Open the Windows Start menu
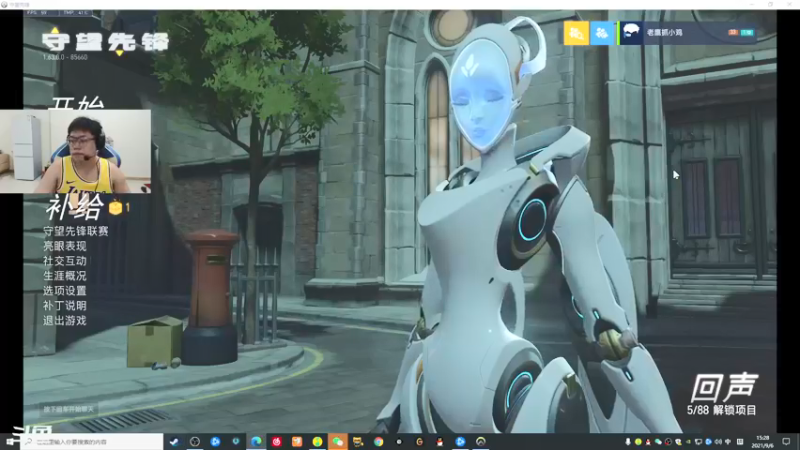The width and height of the screenshot is (800, 450). 10,442
